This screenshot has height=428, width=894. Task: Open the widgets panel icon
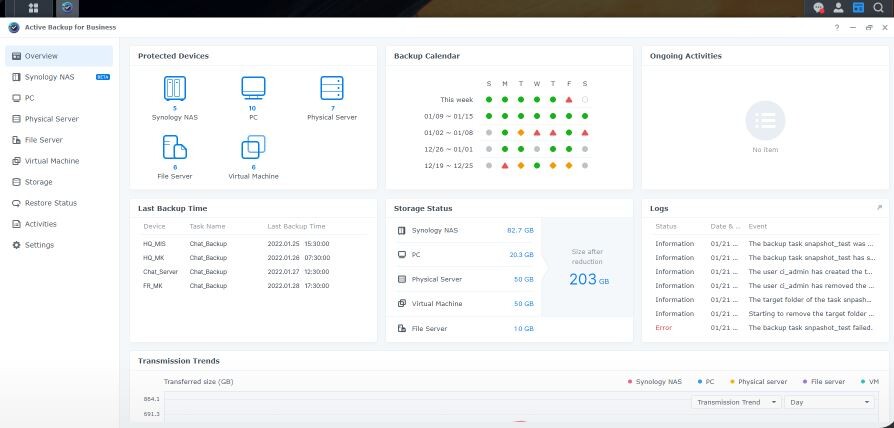tap(858, 8)
